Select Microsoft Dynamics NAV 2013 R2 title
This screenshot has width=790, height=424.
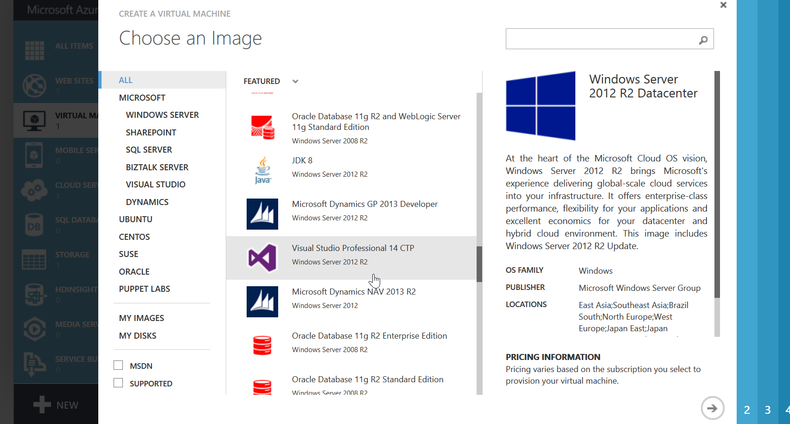[x=354, y=292]
